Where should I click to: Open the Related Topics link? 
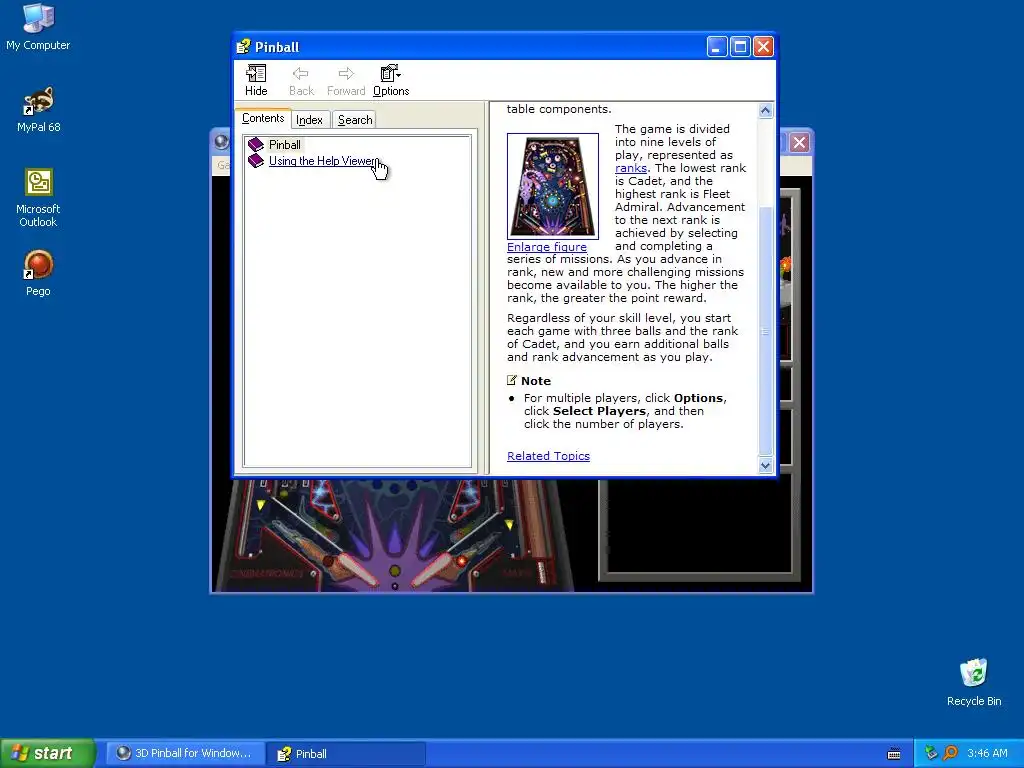point(548,456)
